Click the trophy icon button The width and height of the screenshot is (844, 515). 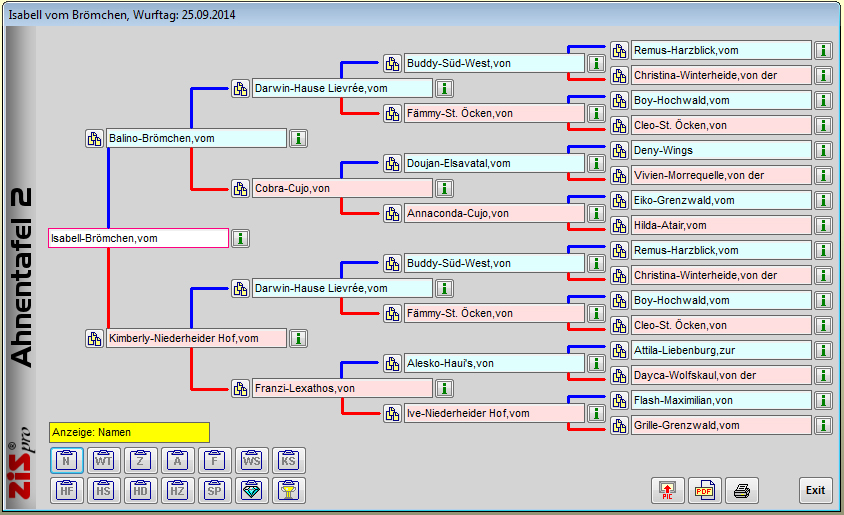click(x=288, y=490)
